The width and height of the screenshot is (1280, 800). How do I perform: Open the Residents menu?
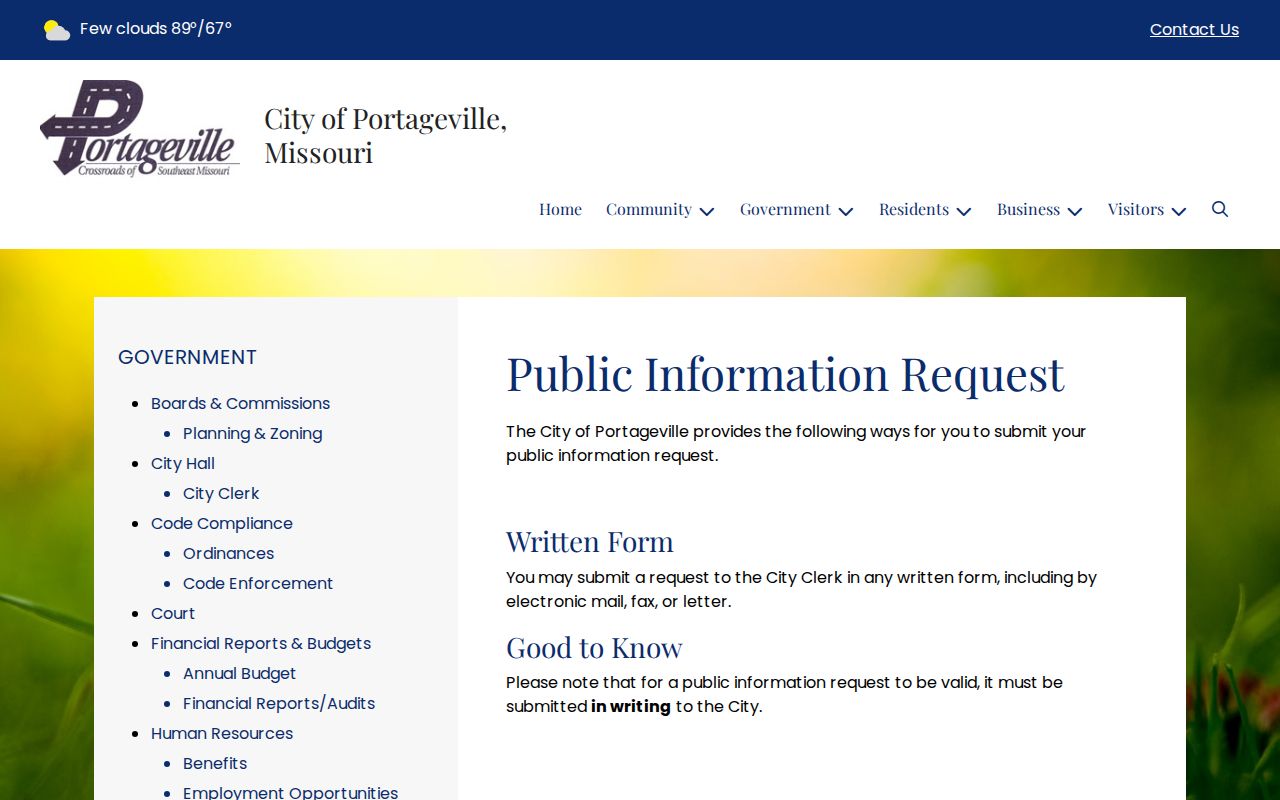point(914,209)
